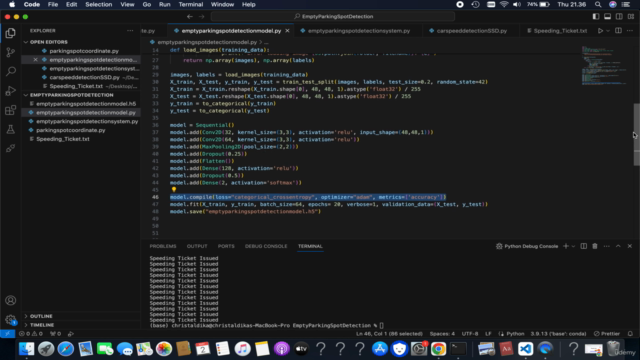Close the emptyparkingspotdetectionmodel.py tab

pyautogui.click(x=287, y=31)
